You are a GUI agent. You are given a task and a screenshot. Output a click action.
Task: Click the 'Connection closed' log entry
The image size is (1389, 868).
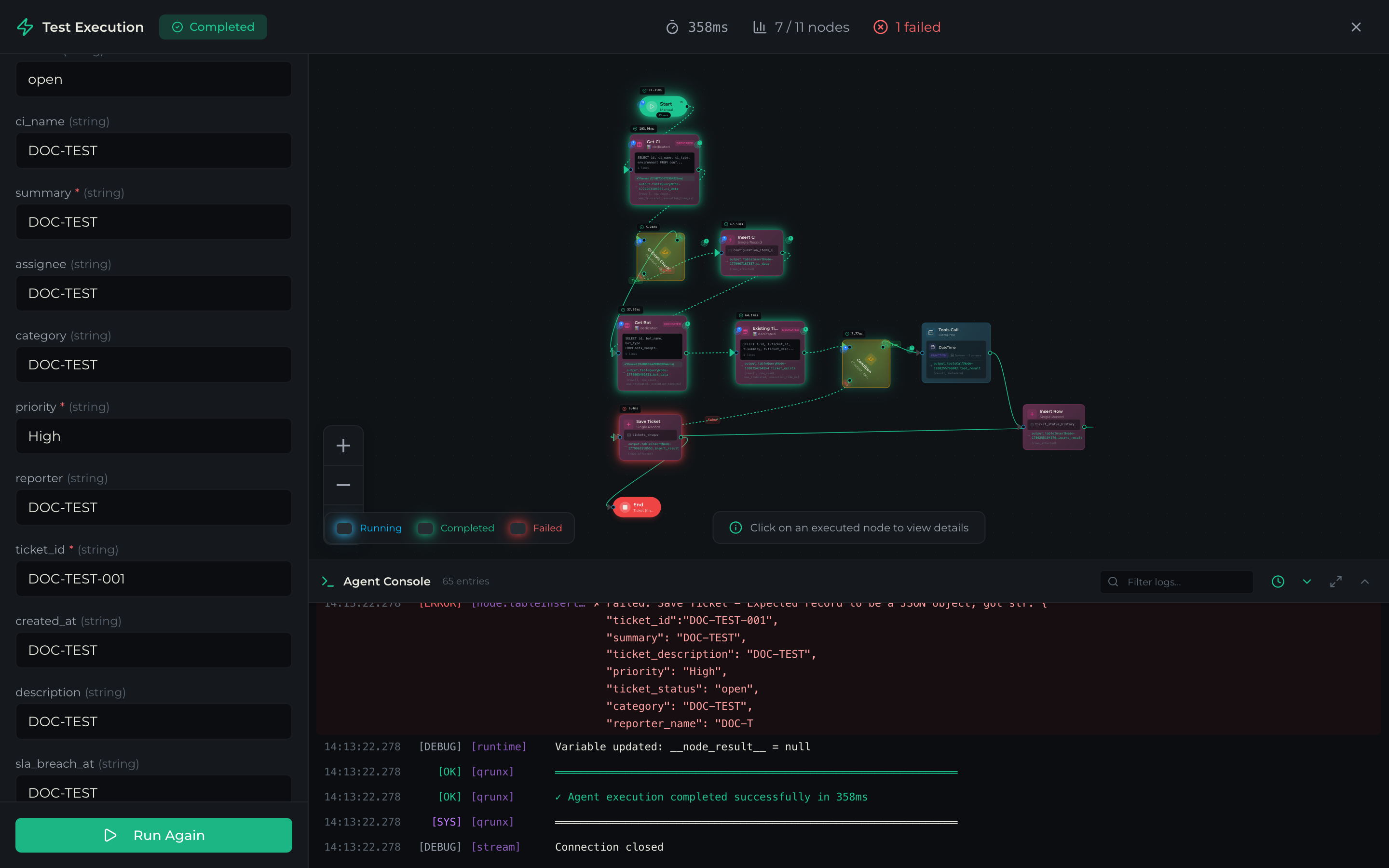tap(609, 847)
